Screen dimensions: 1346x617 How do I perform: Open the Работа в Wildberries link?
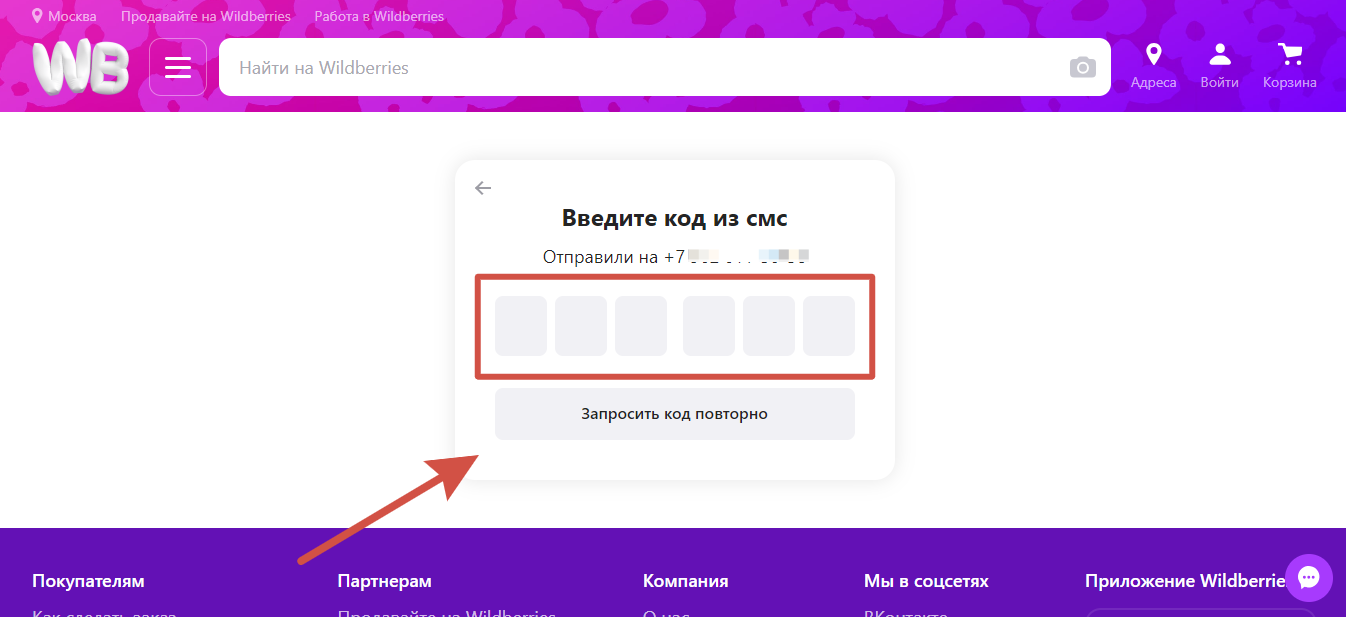point(379,16)
